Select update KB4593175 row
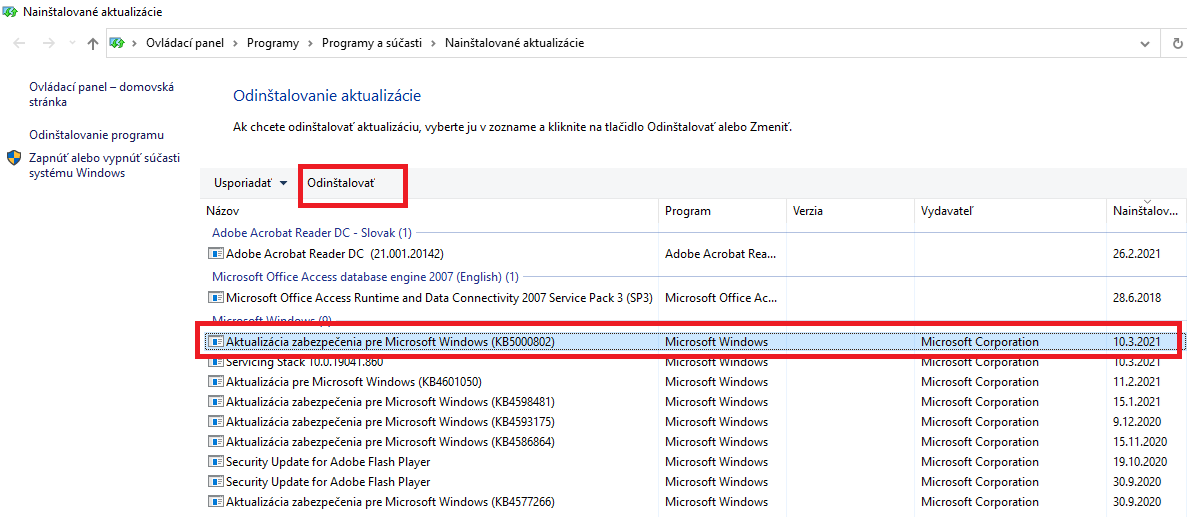 point(693,421)
